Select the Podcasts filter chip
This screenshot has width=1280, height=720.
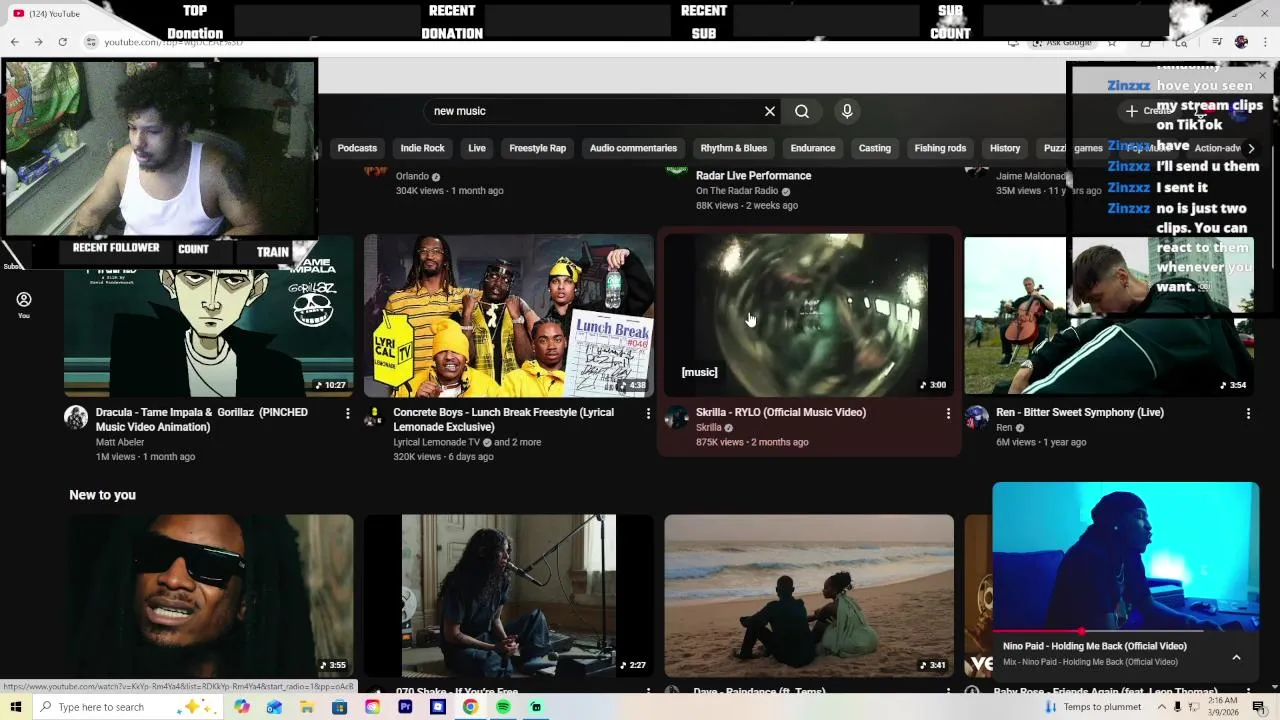pos(357,148)
